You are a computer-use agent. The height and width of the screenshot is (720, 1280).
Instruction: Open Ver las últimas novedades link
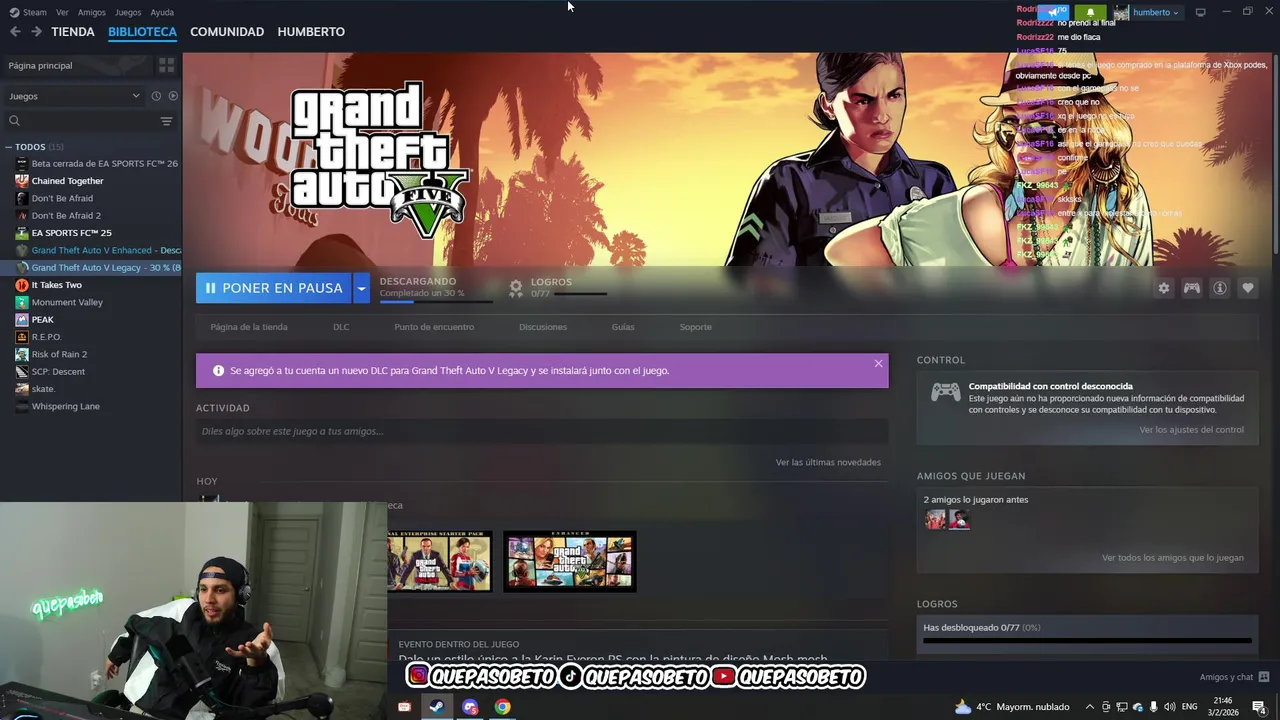coord(828,462)
